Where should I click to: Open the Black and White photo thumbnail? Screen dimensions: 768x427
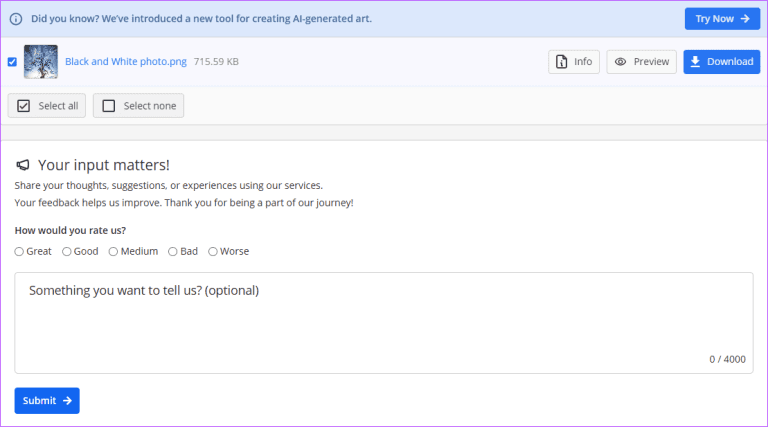click(x=40, y=62)
